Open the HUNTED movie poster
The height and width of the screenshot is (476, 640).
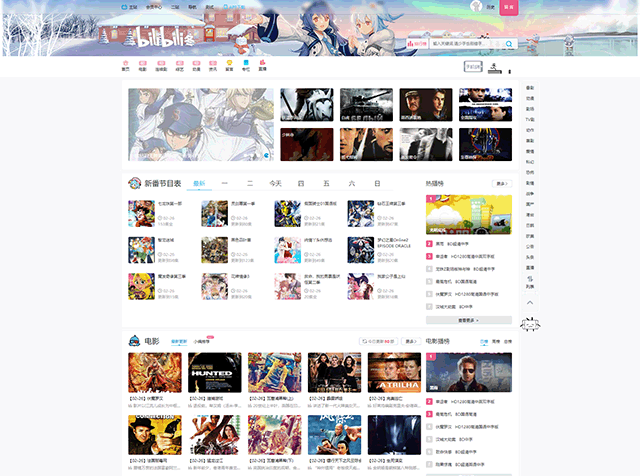(214, 373)
